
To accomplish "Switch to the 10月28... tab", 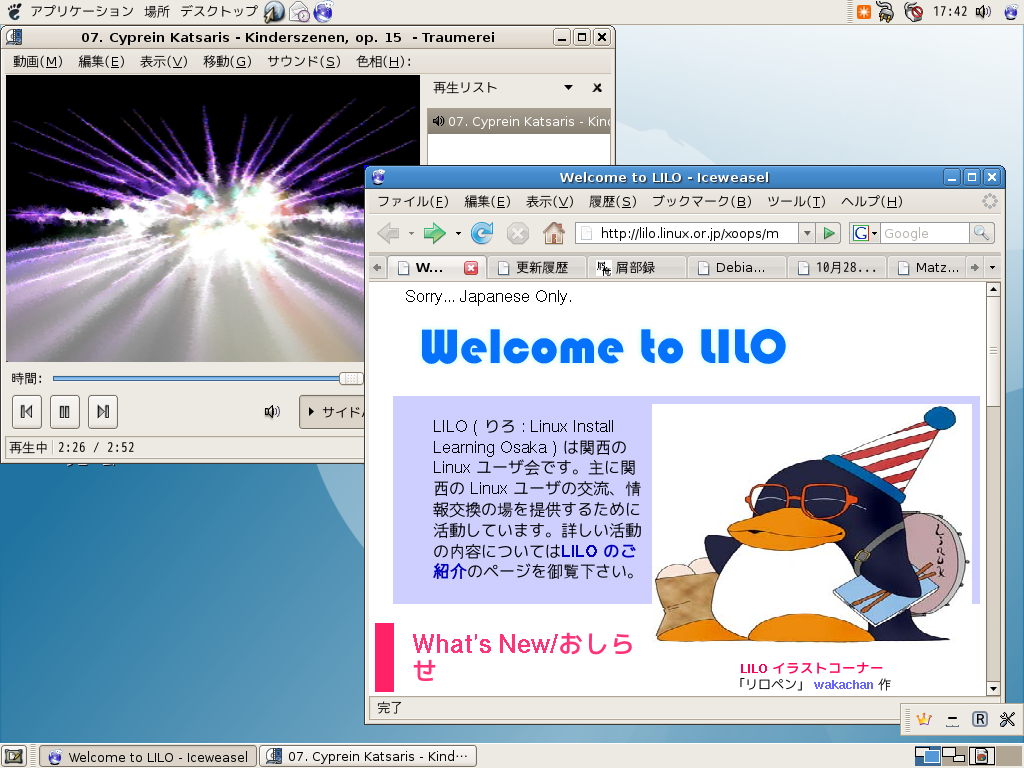I will 837,268.
